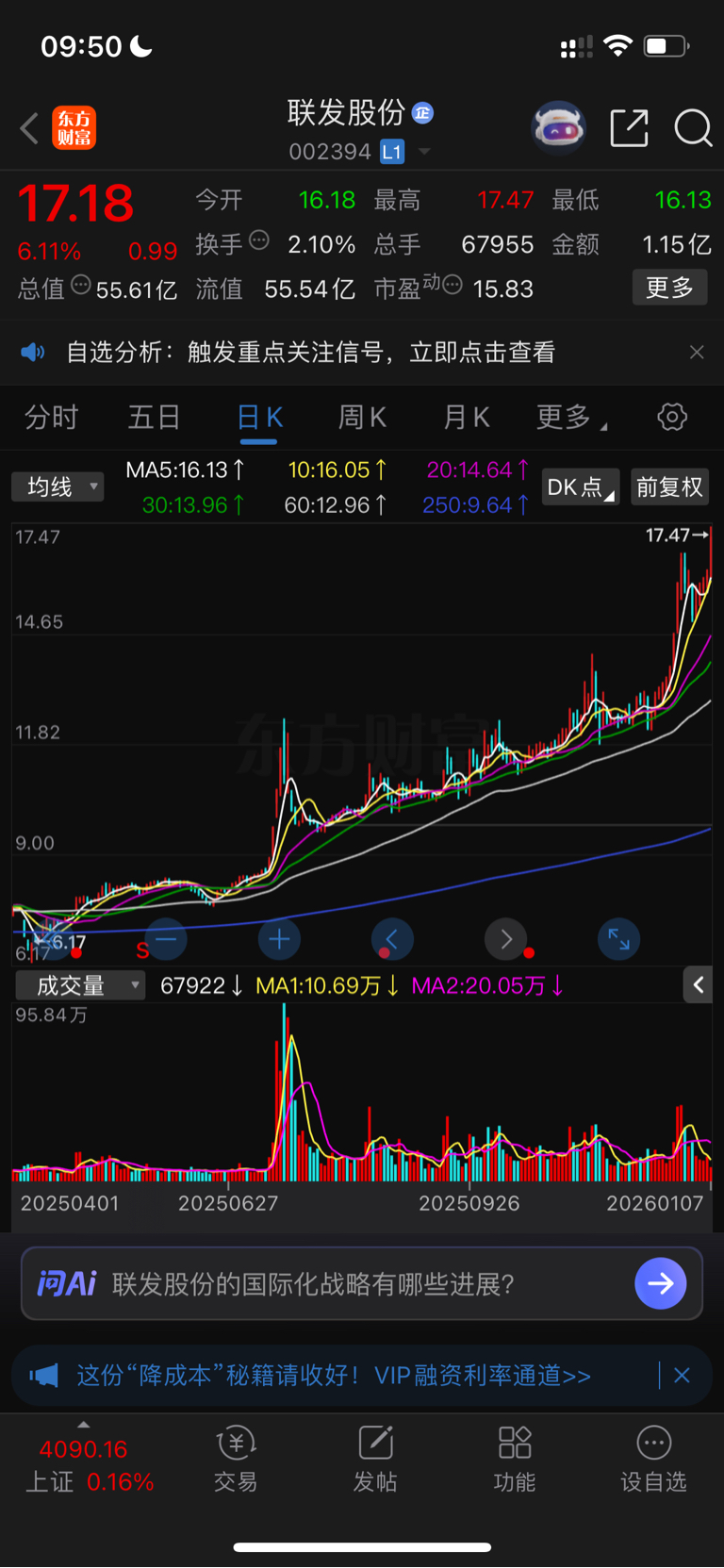Tap the speaker icon in 自选分析 banner

(x=33, y=353)
